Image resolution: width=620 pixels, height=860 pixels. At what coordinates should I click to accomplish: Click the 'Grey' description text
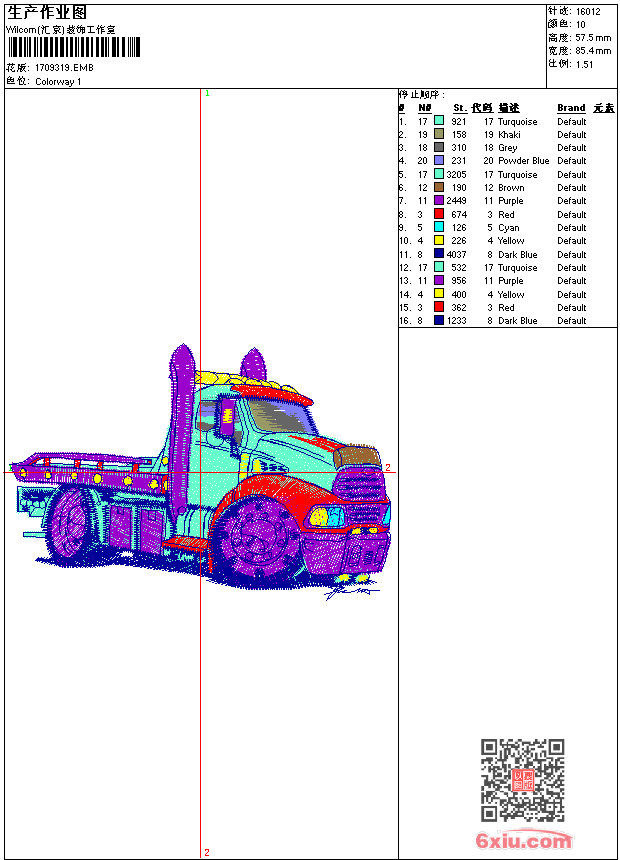508,148
